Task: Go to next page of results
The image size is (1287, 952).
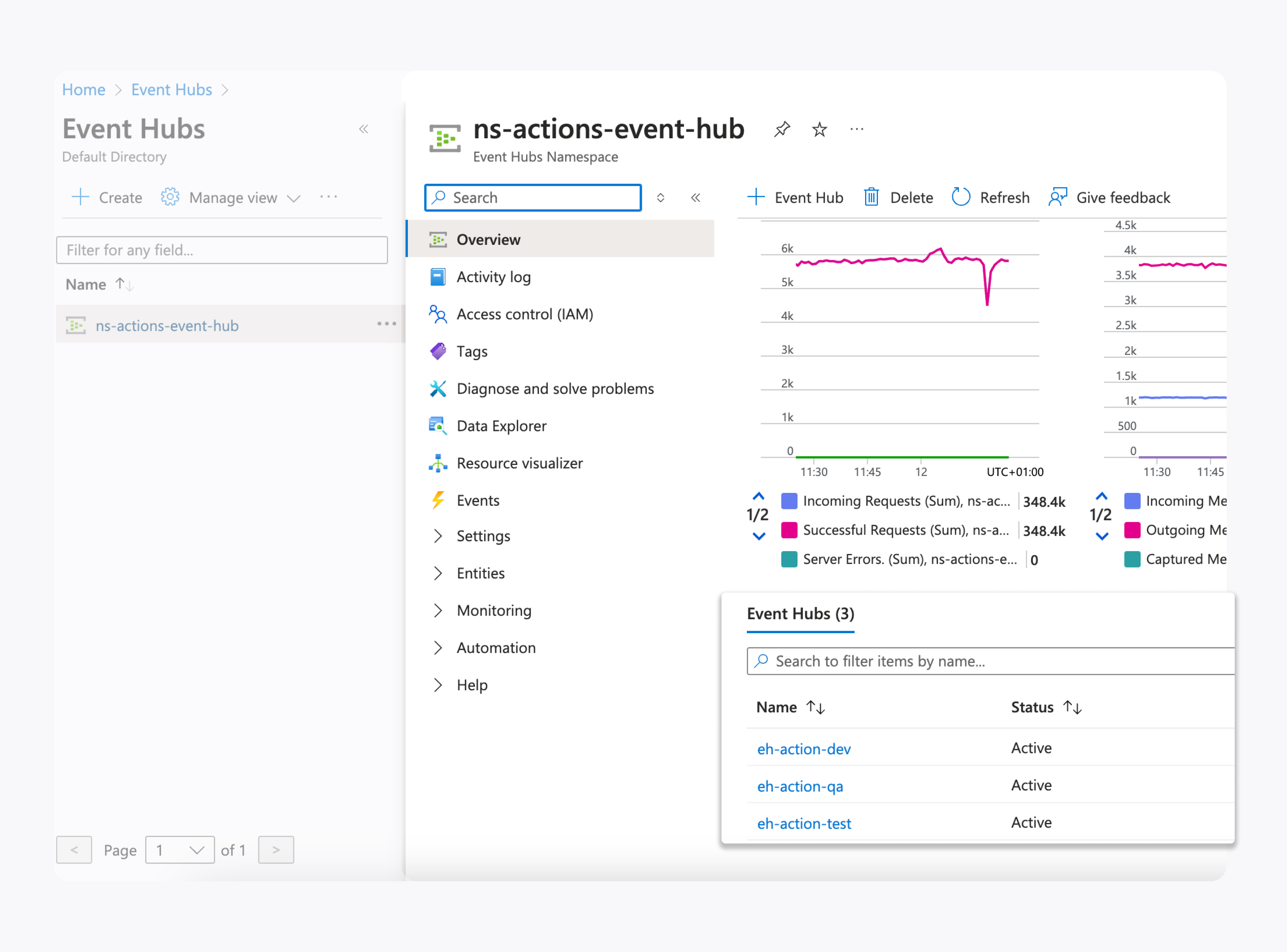Action: 276,850
